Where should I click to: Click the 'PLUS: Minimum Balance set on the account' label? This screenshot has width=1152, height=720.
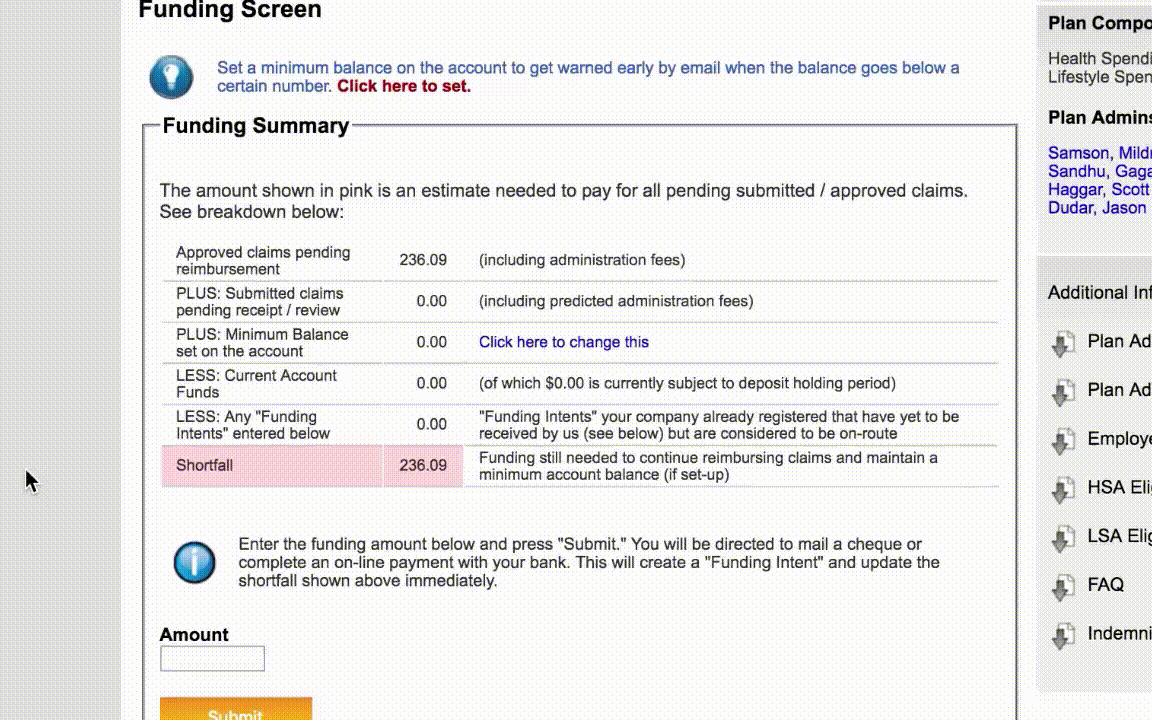coord(262,342)
